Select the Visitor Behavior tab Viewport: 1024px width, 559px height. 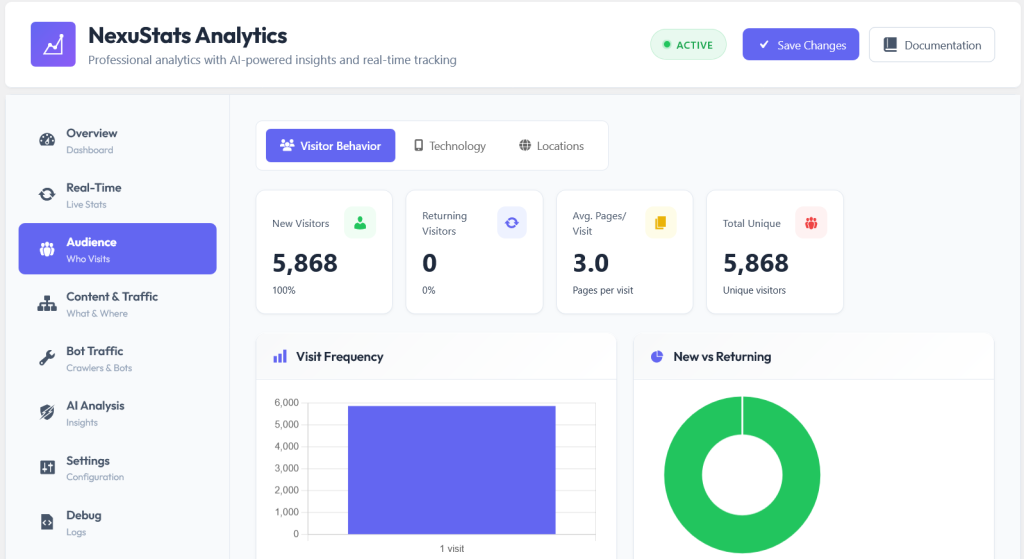[330, 146]
